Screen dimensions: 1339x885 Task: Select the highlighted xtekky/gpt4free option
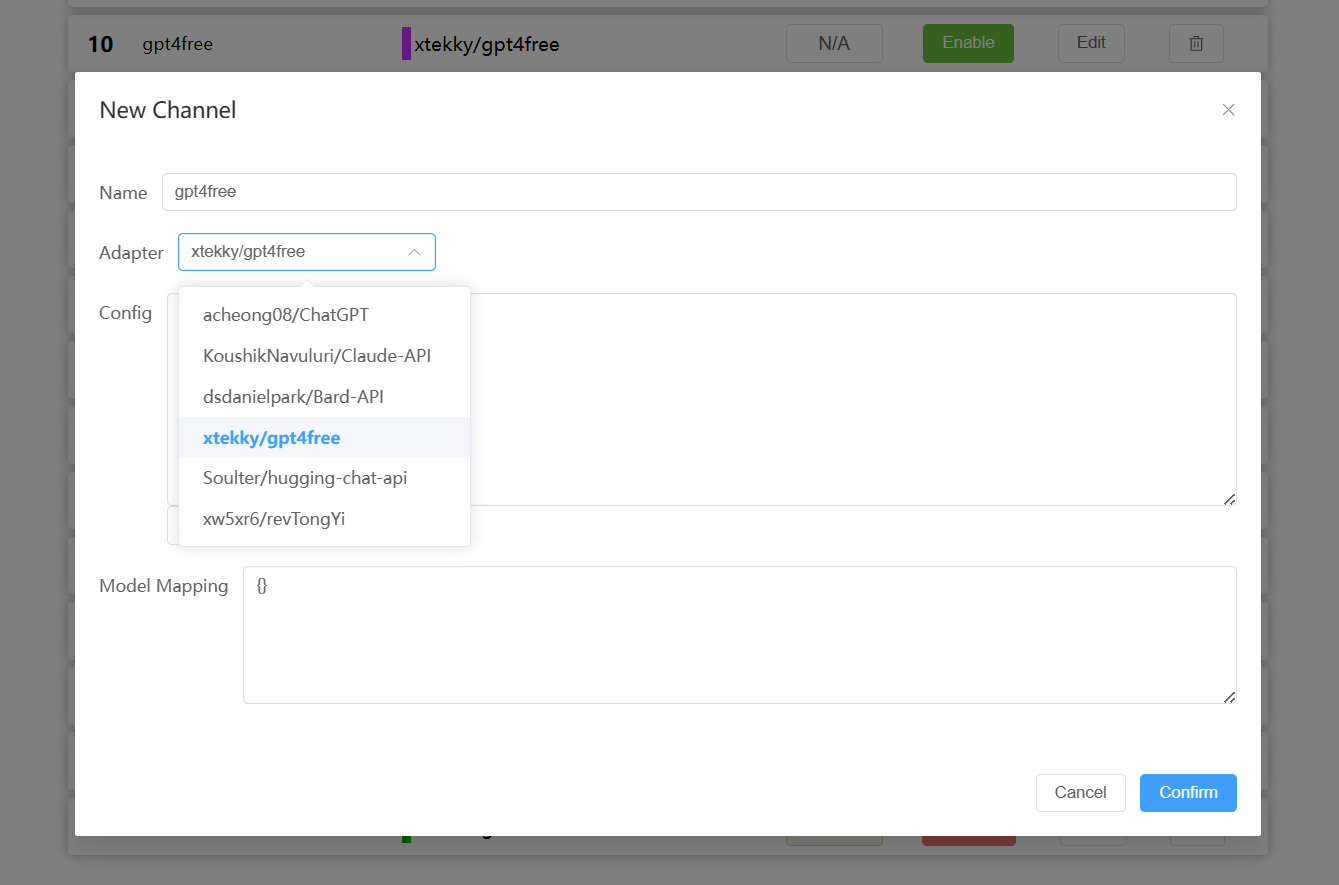(x=272, y=438)
